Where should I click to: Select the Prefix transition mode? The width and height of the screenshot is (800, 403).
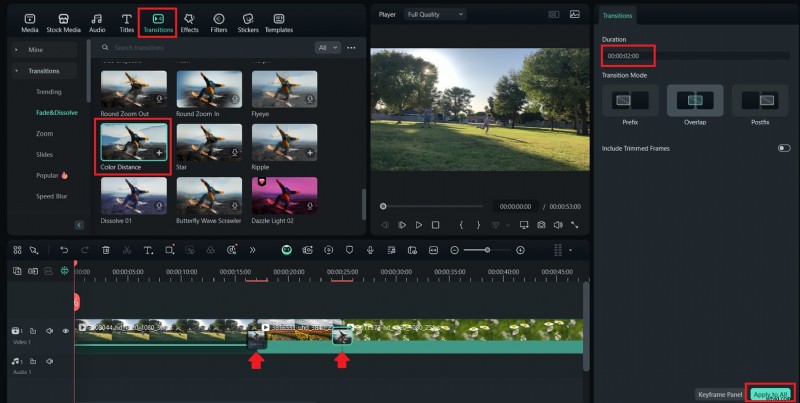pos(630,100)
